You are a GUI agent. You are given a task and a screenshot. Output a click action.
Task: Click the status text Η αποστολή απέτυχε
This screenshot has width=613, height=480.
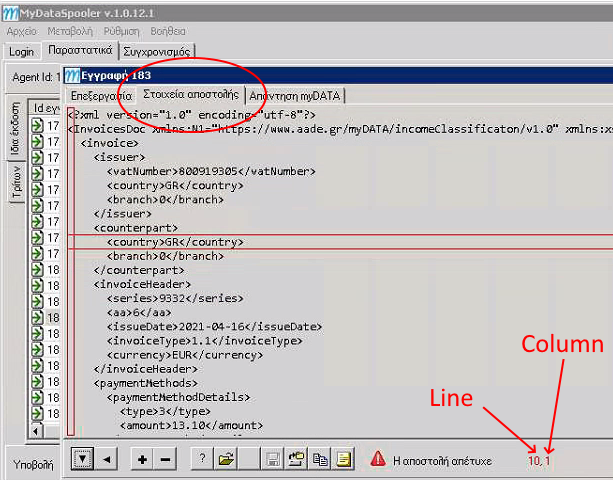click(x=442, y=461)
